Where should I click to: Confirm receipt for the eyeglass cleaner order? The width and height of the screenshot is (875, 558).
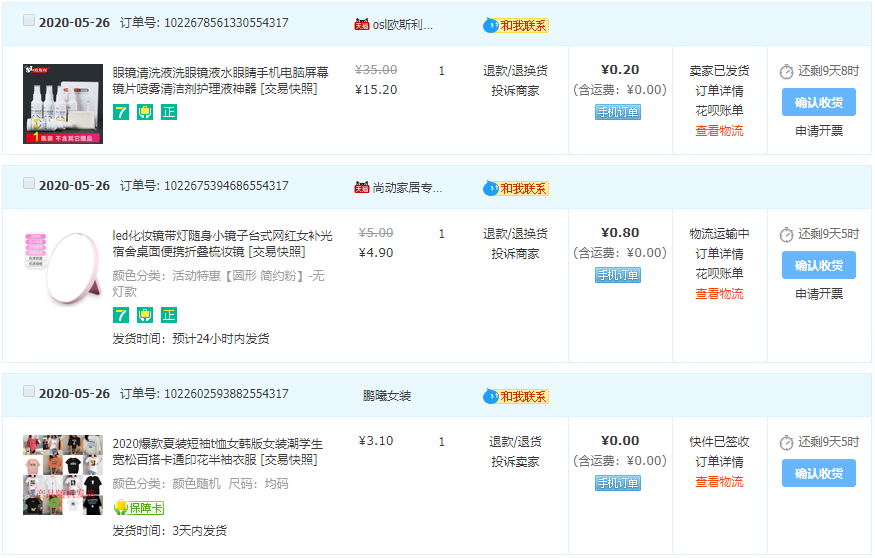(x=818, y=102)
